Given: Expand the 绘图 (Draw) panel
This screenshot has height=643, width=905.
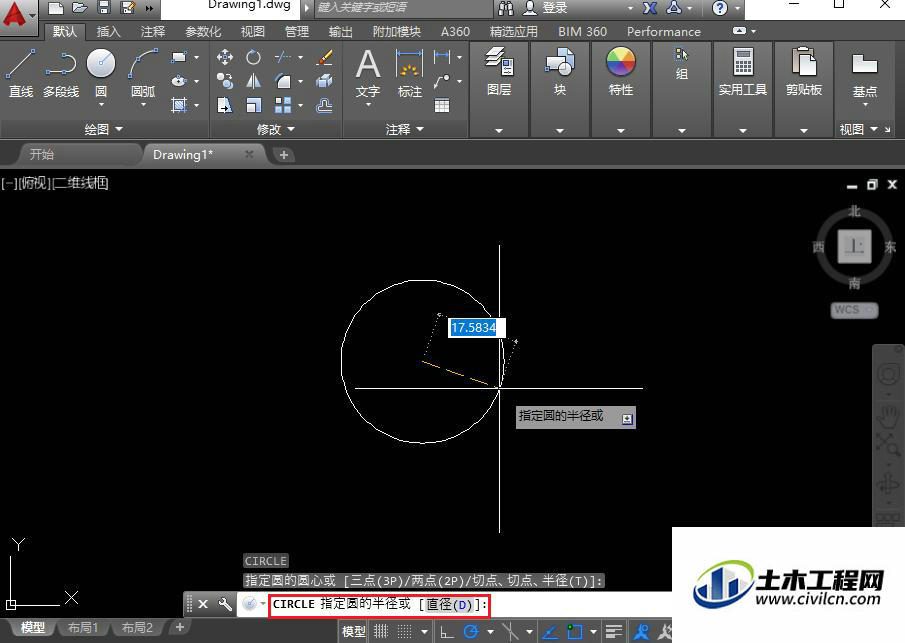Looking at the screenshot, I should [104, 129].
